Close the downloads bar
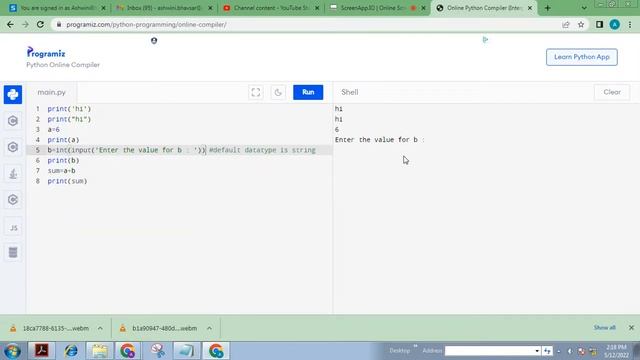 (631, 328)
